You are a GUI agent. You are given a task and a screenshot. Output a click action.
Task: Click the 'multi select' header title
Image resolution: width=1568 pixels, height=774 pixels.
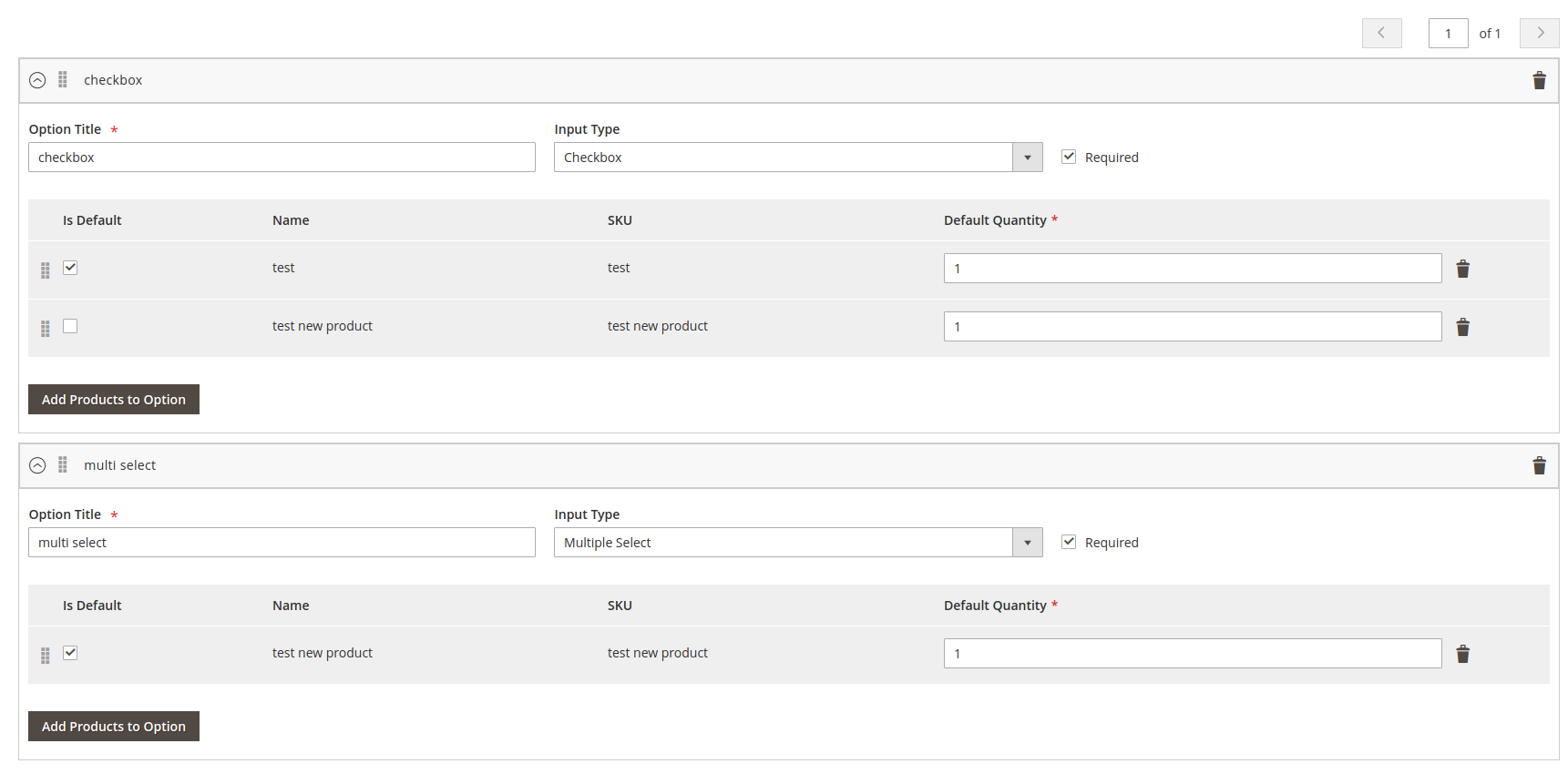point(120,465)
